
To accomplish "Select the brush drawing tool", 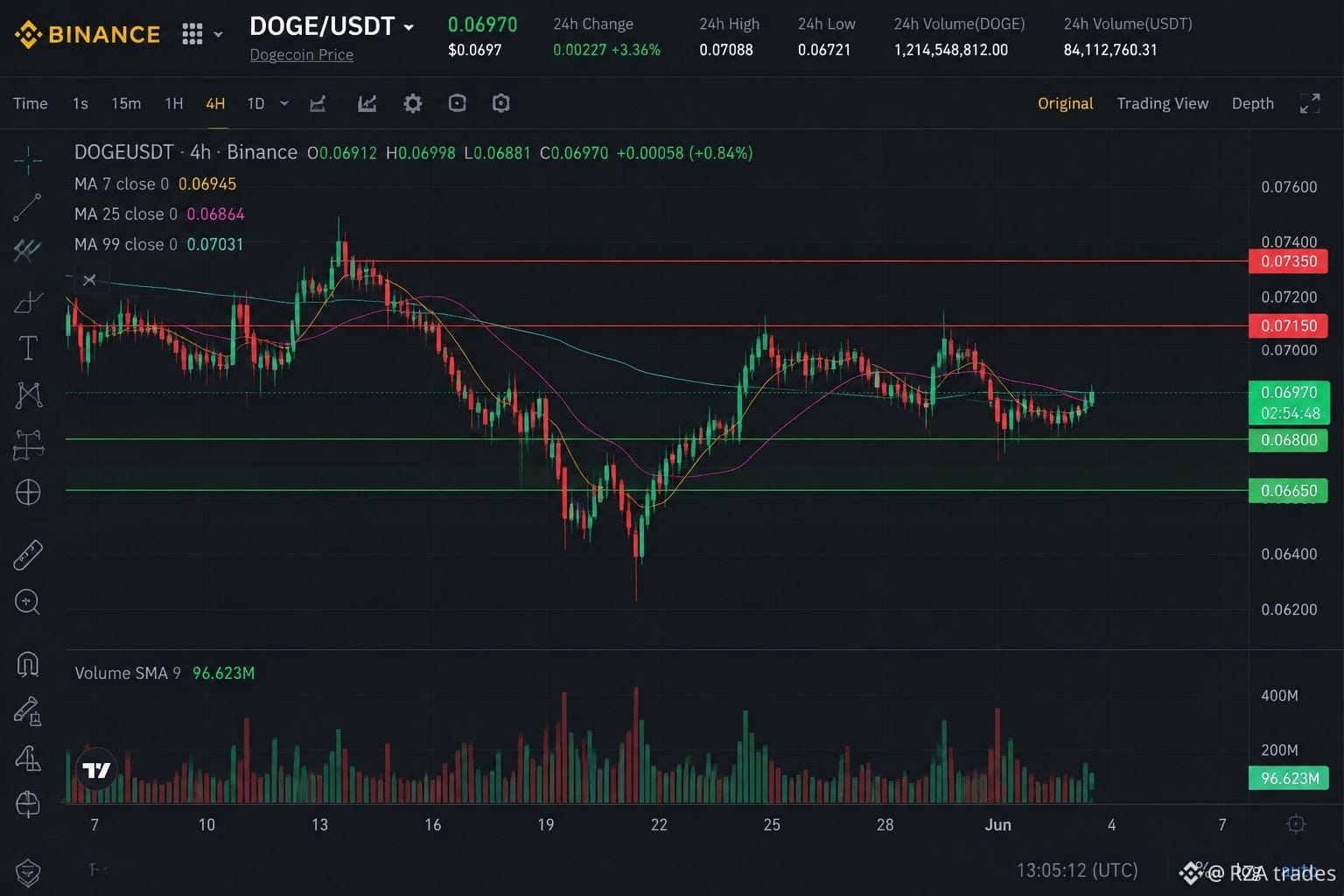I will coord(28,302).
